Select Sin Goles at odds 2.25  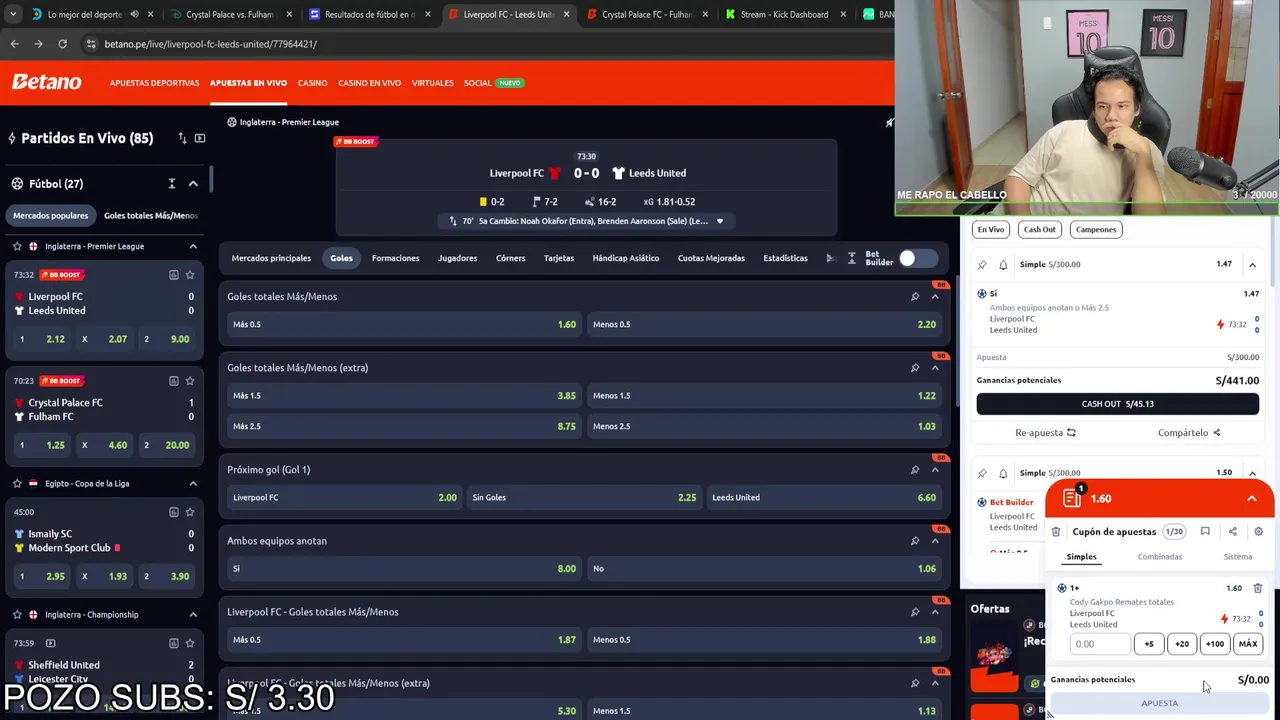pyautogui.click(x=584, y=497)
